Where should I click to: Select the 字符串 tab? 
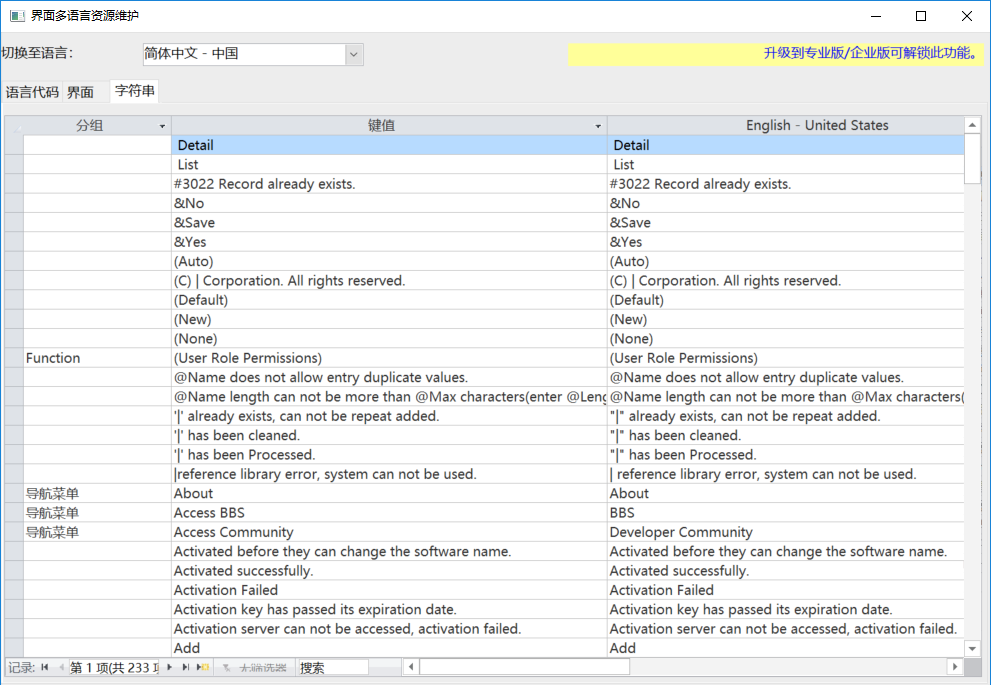click(135, 91)
